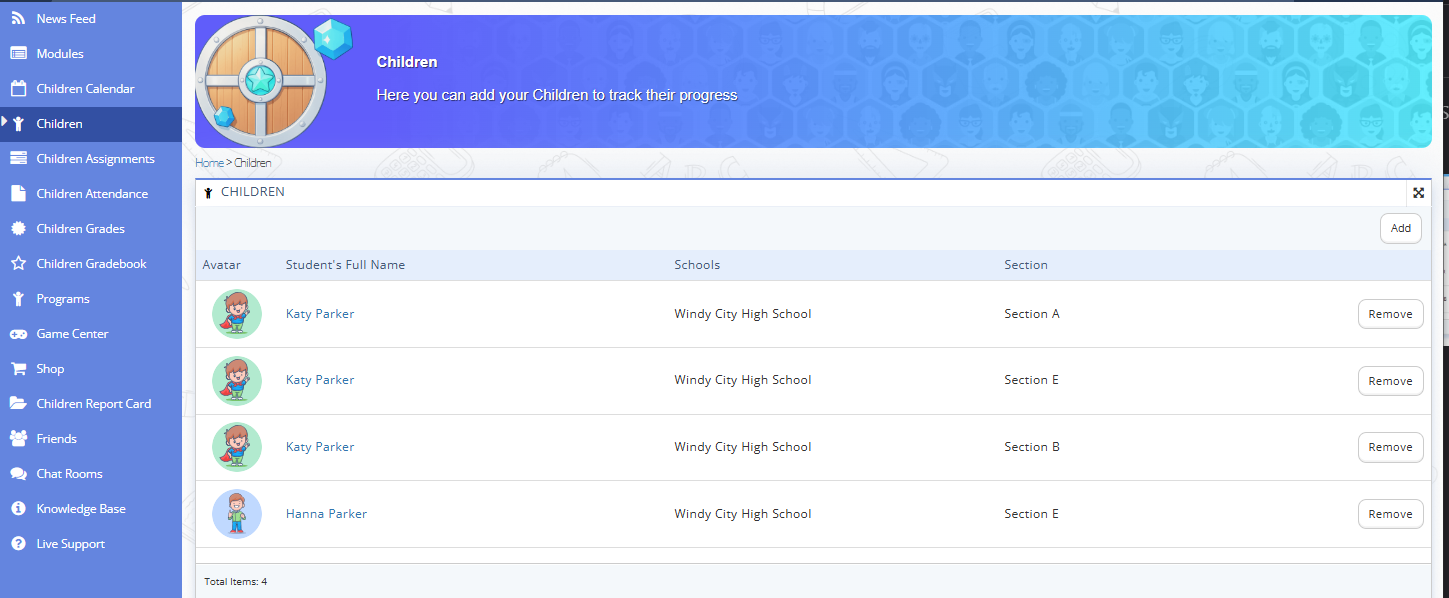Viewport: 1449px width, 598px height.
Task: Click the News Feed RSS icon
Action: pos(18,19)
